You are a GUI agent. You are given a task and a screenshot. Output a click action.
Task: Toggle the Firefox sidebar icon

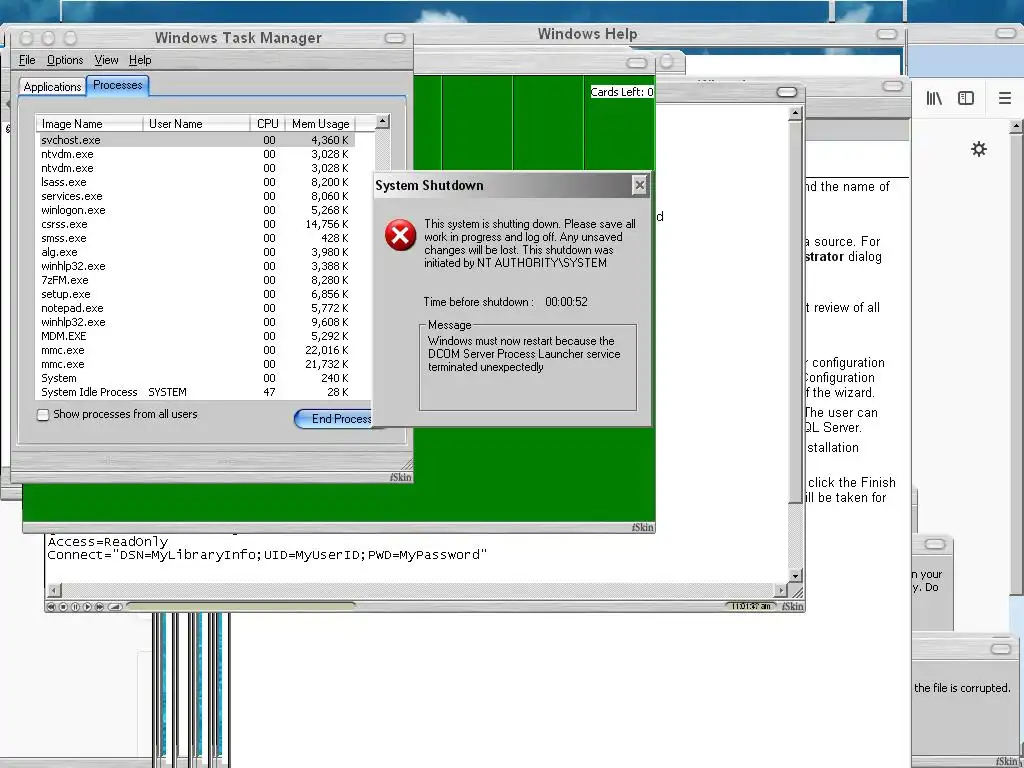(x=965, y=98)
